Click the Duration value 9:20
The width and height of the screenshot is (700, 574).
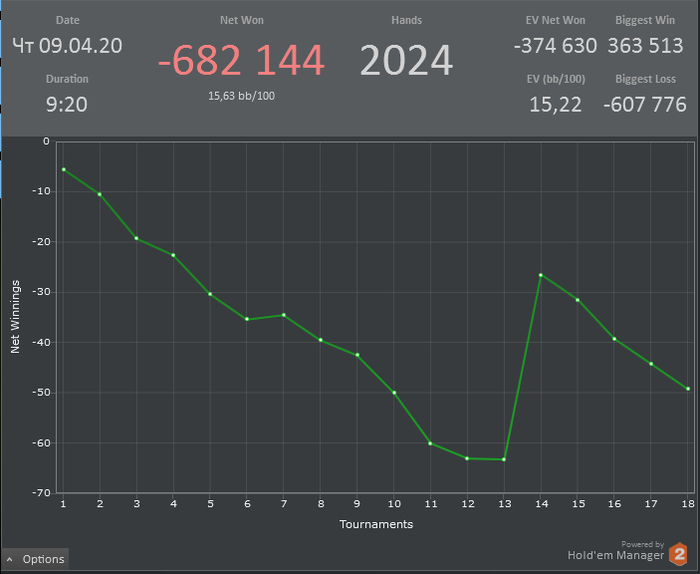coord(67,104)
